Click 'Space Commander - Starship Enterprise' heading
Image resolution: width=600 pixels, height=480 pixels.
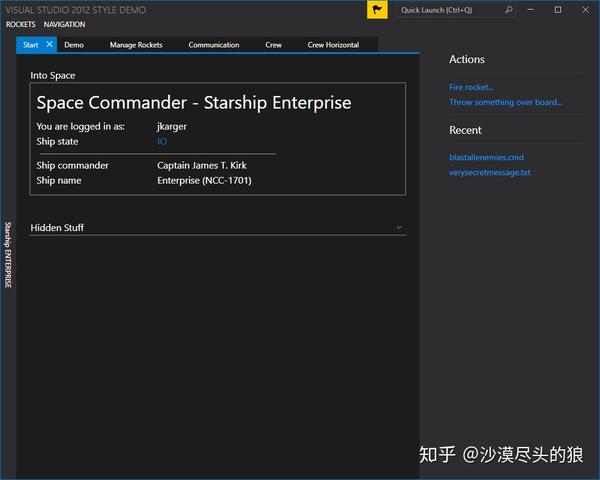[194, 103]
